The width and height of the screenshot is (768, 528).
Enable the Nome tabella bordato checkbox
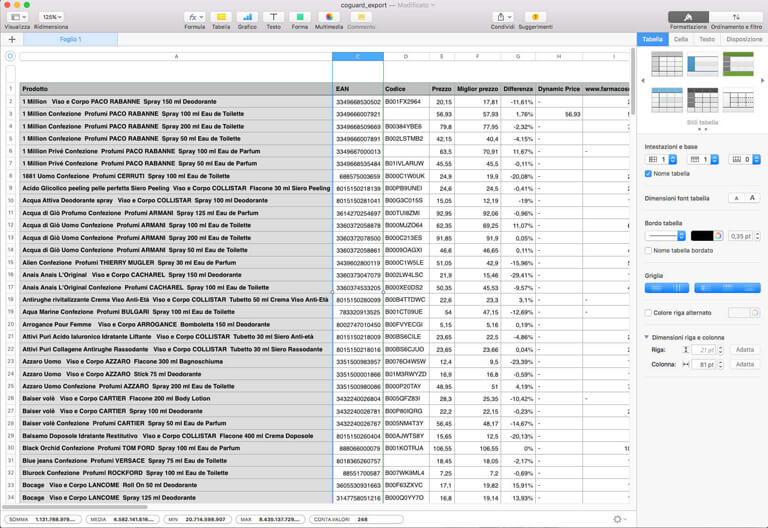point(648,251)
